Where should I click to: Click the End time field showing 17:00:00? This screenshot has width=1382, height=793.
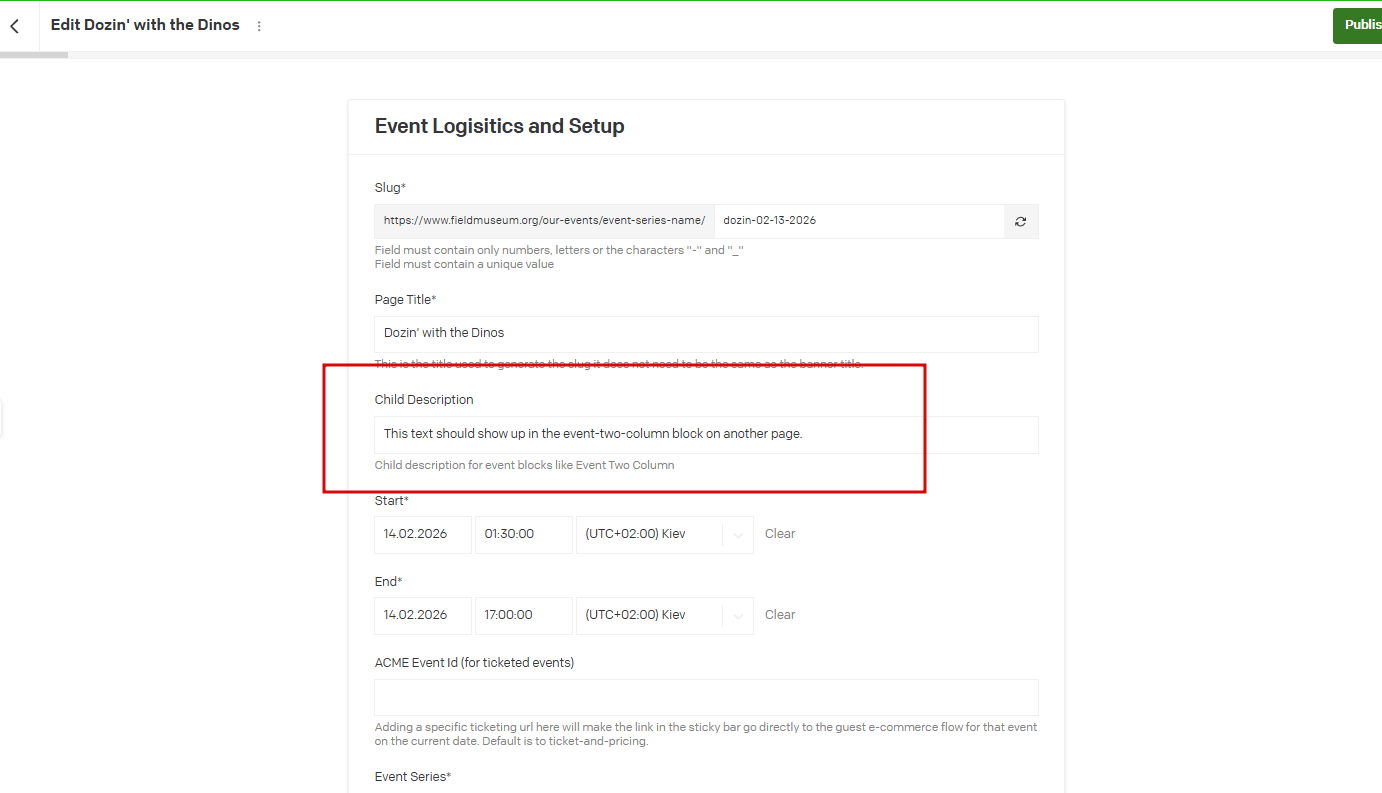523,615
